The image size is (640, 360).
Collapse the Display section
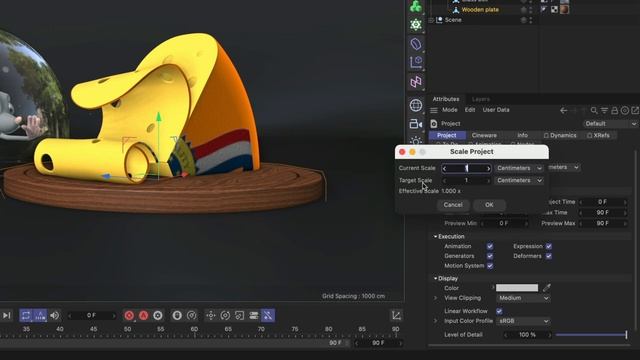coord(436,278)
